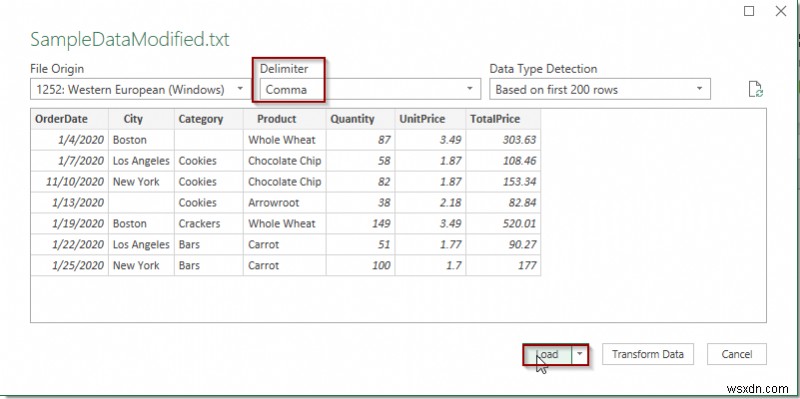Click the 153.34 total price cell
The height and width of the screenshot is (399, 800).
click(503, 182)
